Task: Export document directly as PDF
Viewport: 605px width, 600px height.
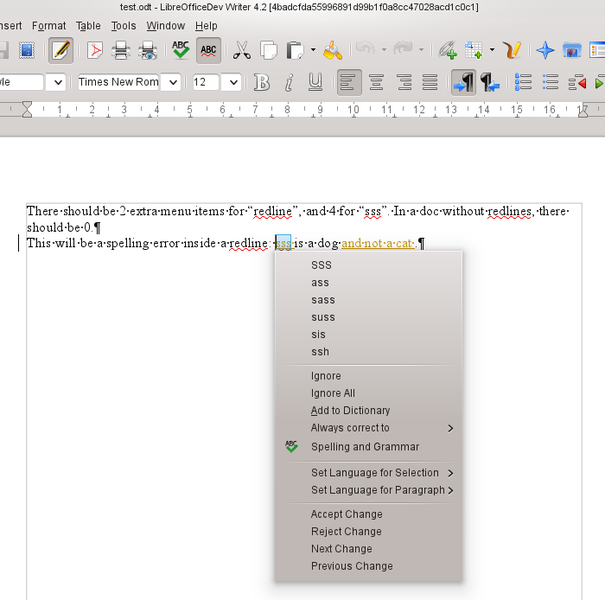Action: [95, 51]
